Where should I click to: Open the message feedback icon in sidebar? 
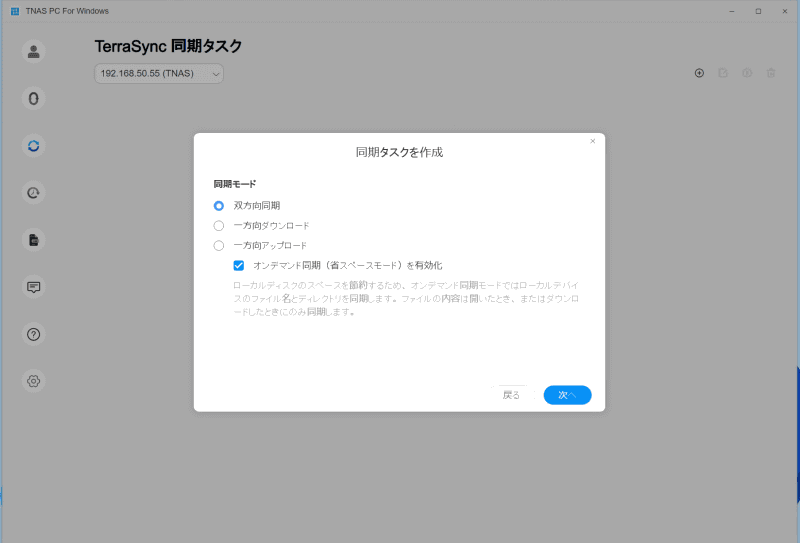pyautogui.click(x=34, y=287)
